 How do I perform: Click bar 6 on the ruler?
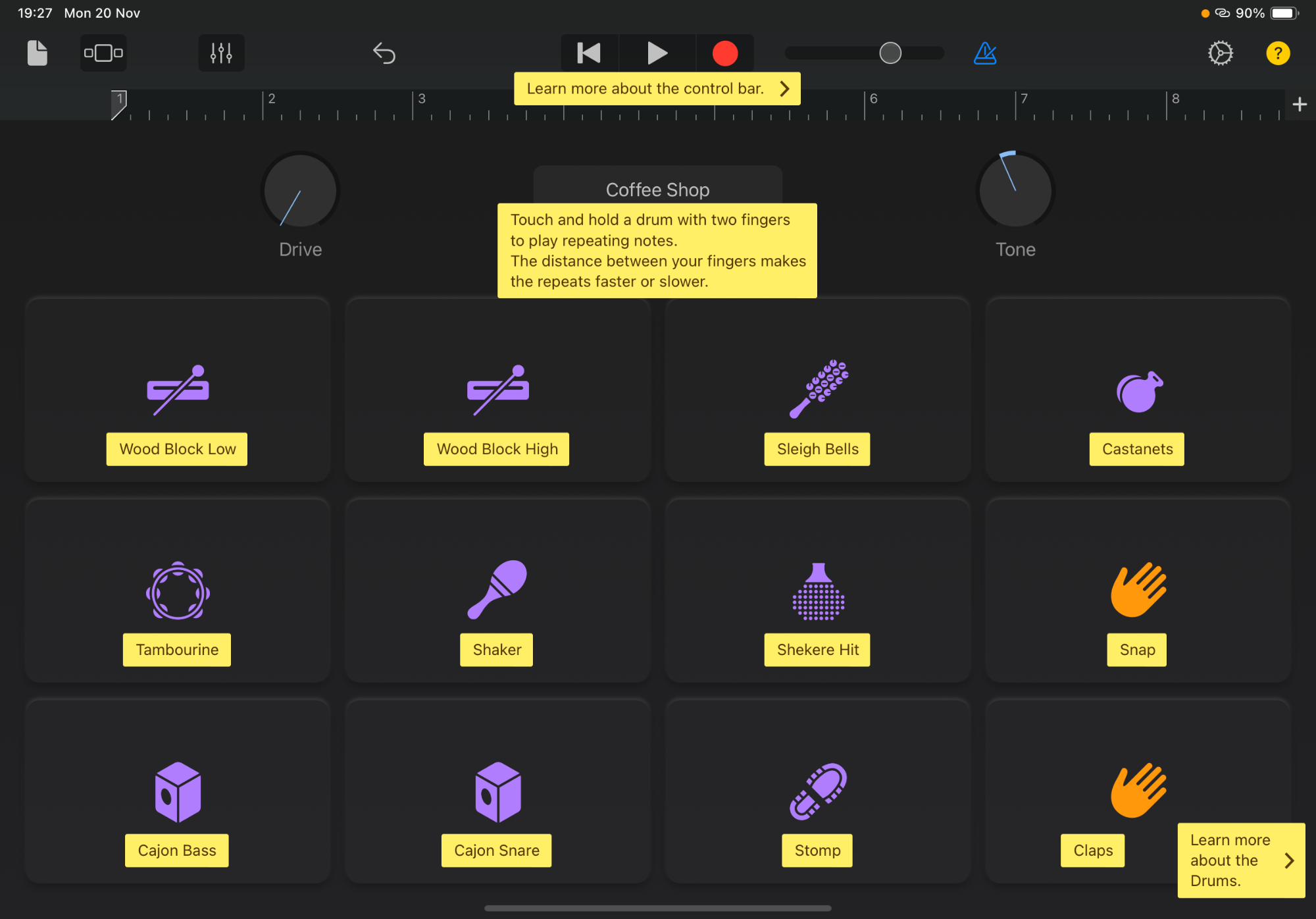873,99
